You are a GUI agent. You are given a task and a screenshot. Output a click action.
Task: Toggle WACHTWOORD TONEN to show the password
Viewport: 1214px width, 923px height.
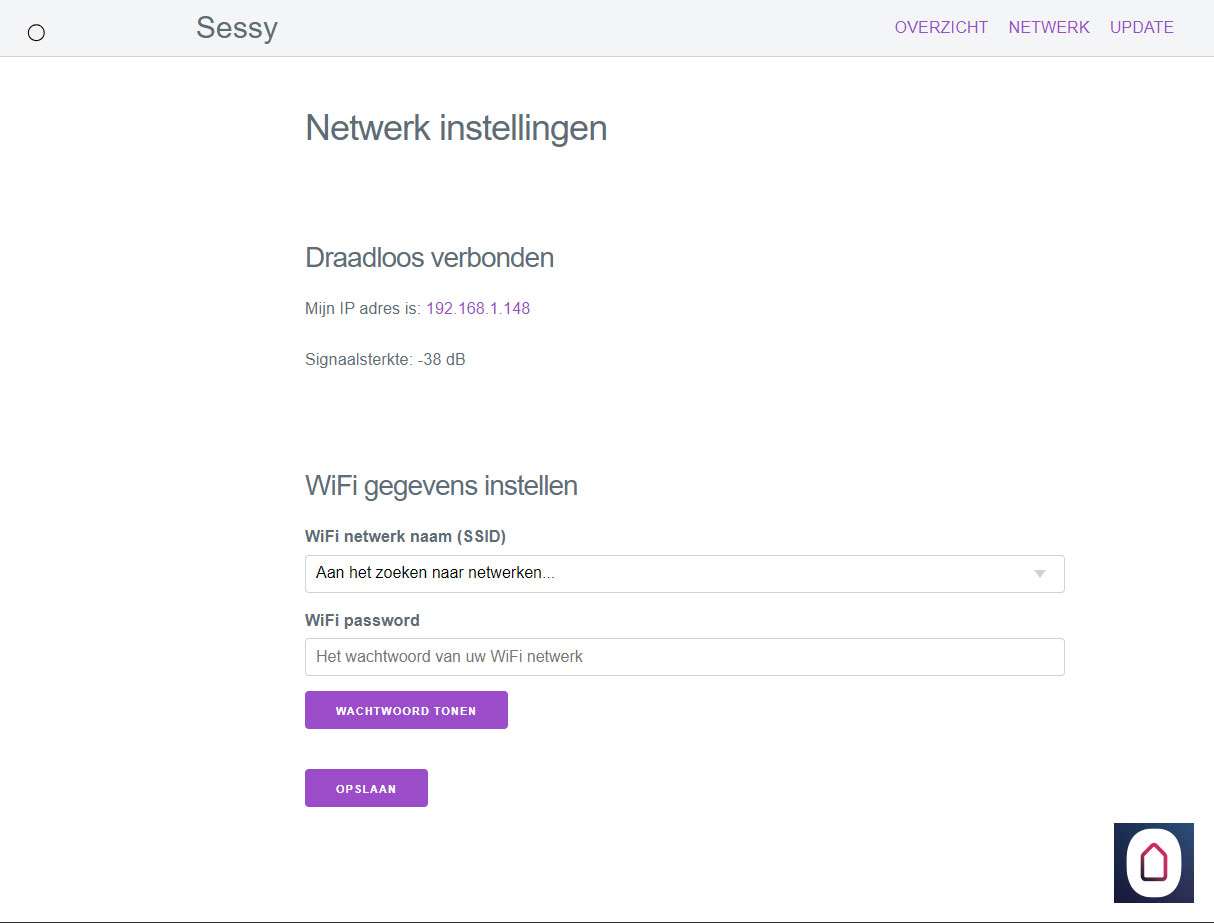coord(406,711)
